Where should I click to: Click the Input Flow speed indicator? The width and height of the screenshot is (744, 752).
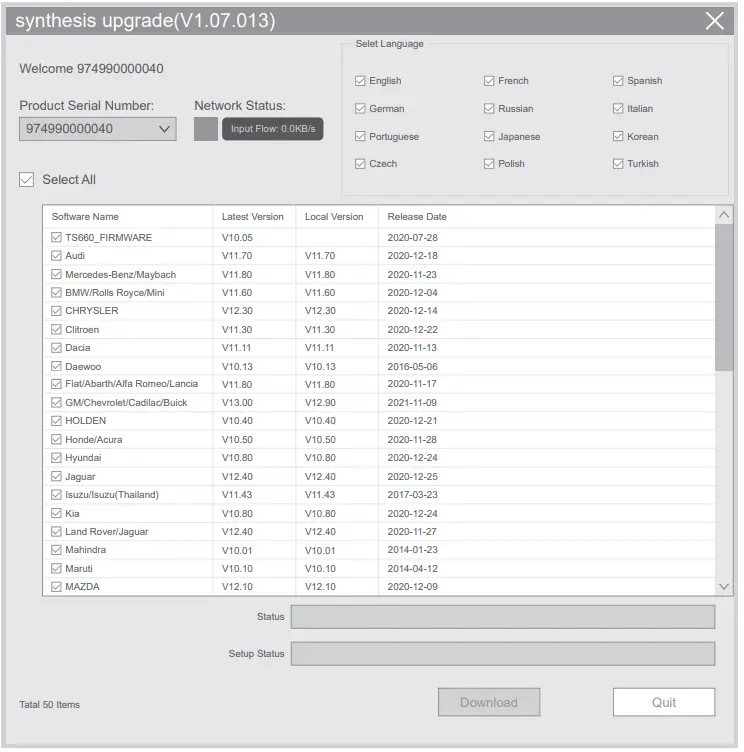tap(272, 129)
